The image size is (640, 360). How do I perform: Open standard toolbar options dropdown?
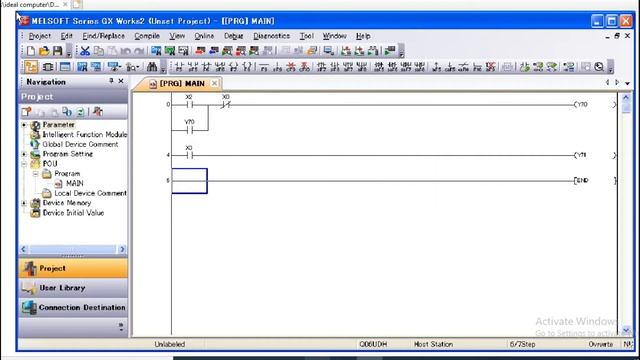click(x=69, y=51)
